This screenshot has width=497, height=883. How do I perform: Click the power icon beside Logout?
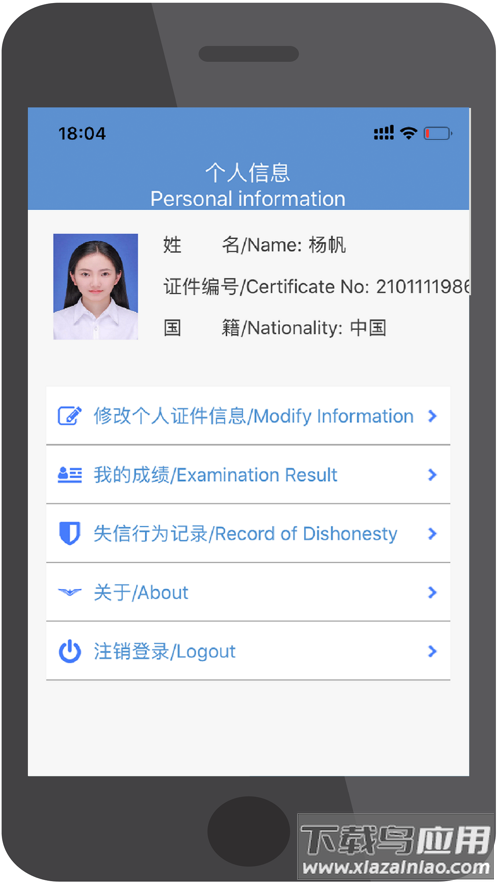pyautogui.click(x=70, y=651)
